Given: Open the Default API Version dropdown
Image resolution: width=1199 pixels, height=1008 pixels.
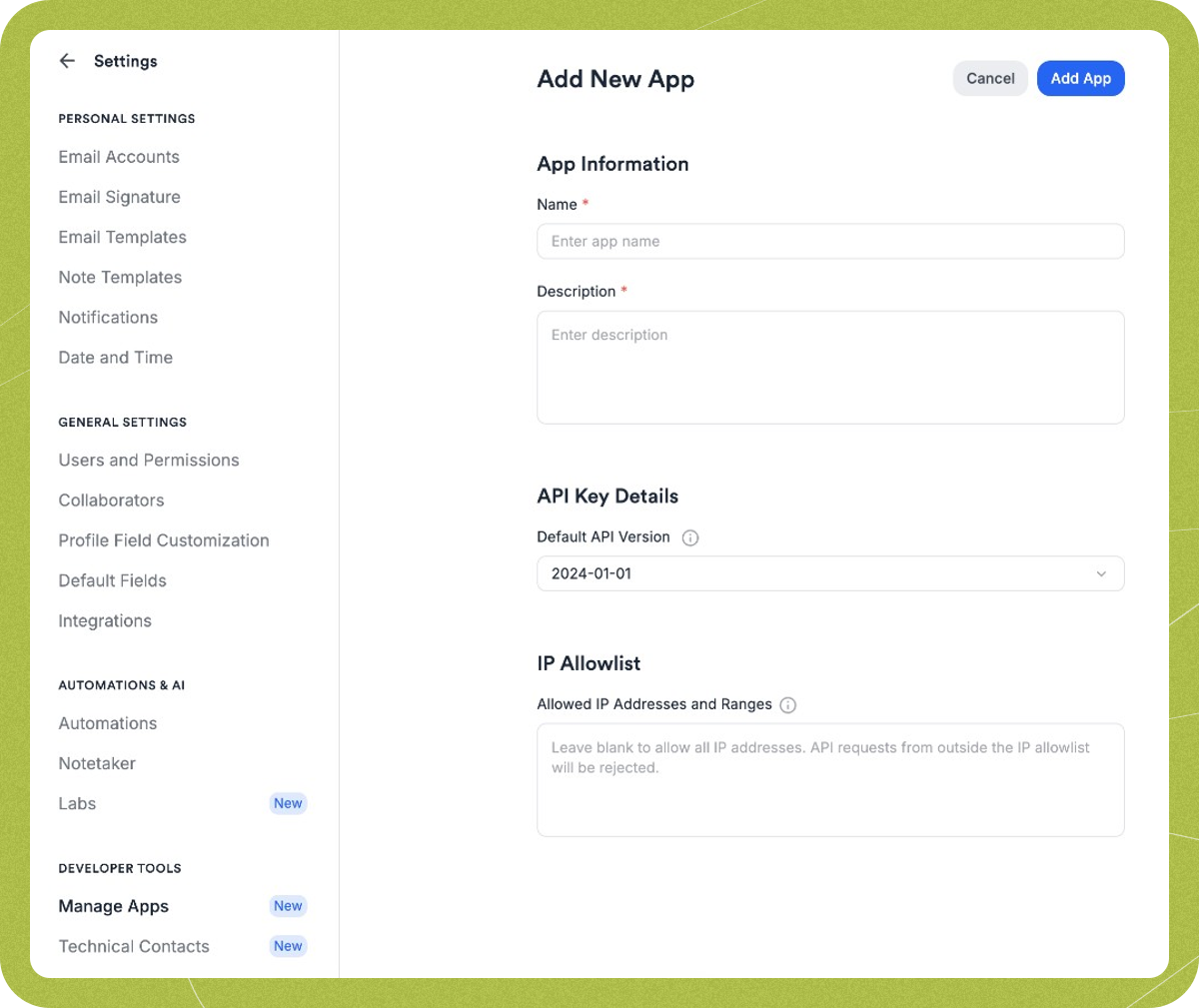Looking at the screenshot, I should 830,573.
